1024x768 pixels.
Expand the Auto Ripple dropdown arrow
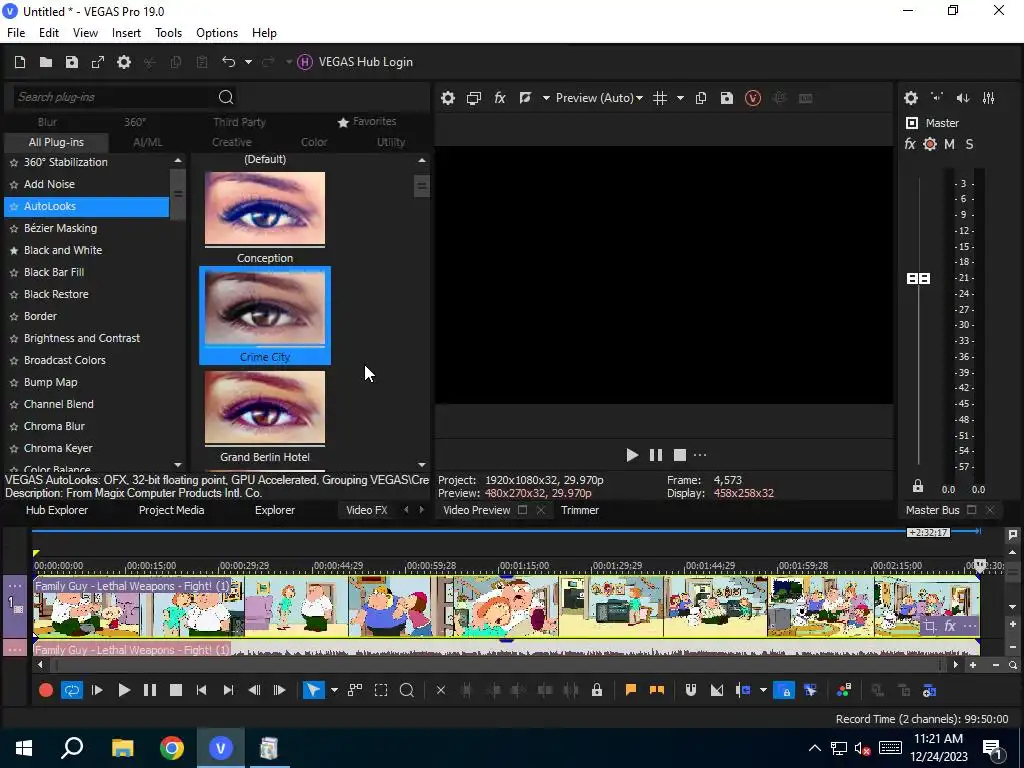click(x=763, y=690)
